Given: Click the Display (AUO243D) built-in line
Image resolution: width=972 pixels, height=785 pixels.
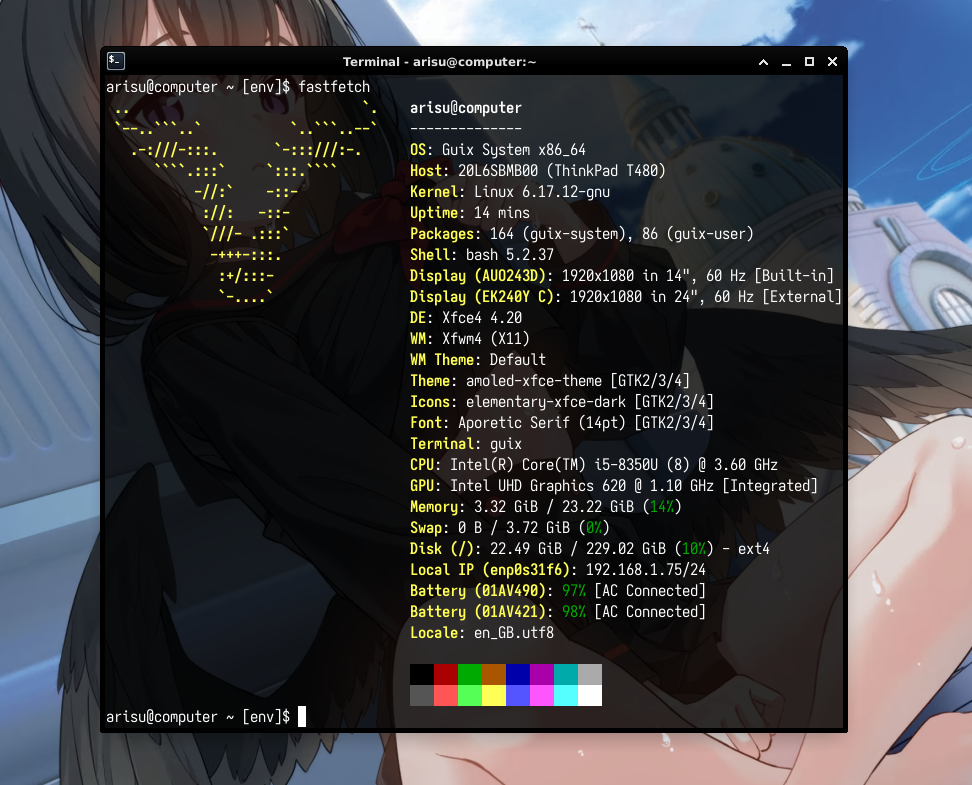Looking at the screenshot, I should [x=622, y=276].
